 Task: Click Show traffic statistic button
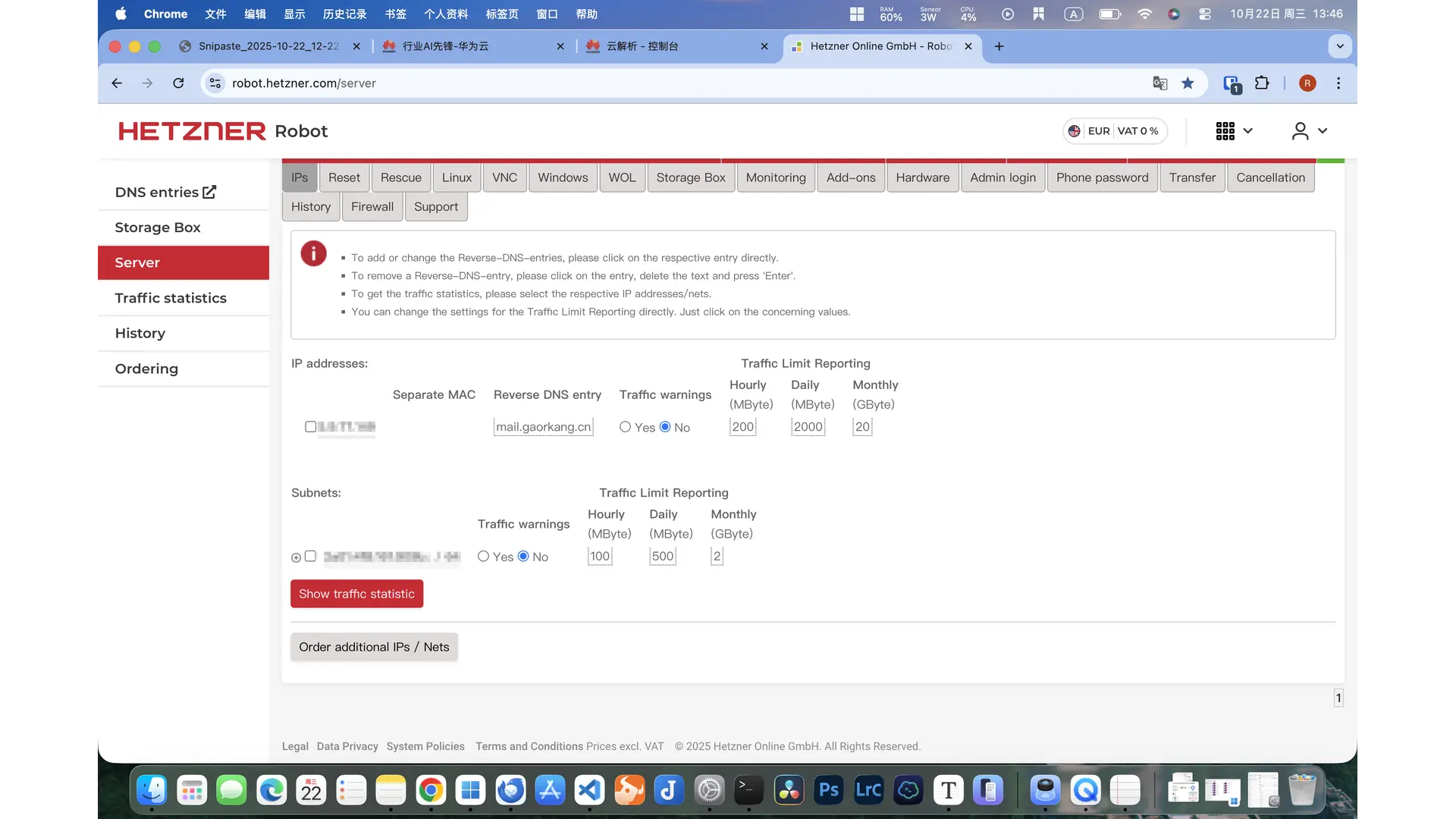coord(356,594)
